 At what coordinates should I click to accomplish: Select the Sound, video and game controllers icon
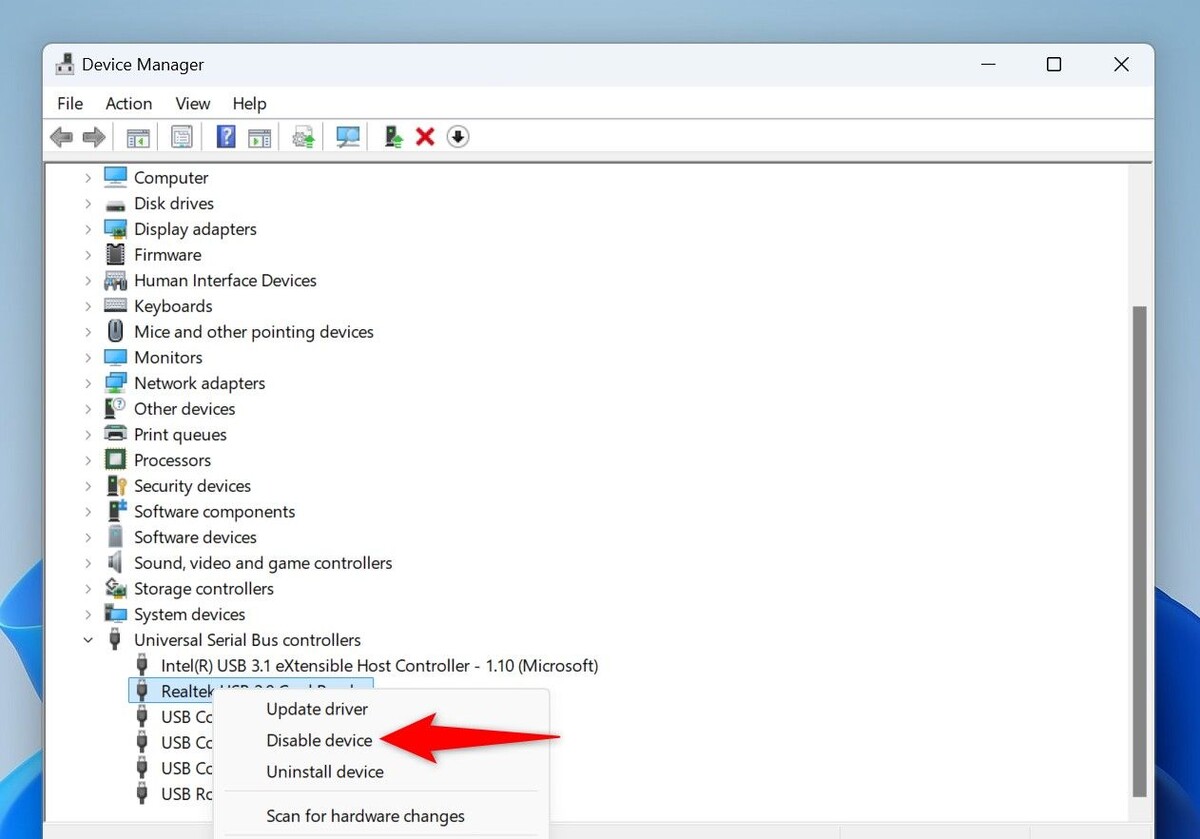tap(116, 563)
